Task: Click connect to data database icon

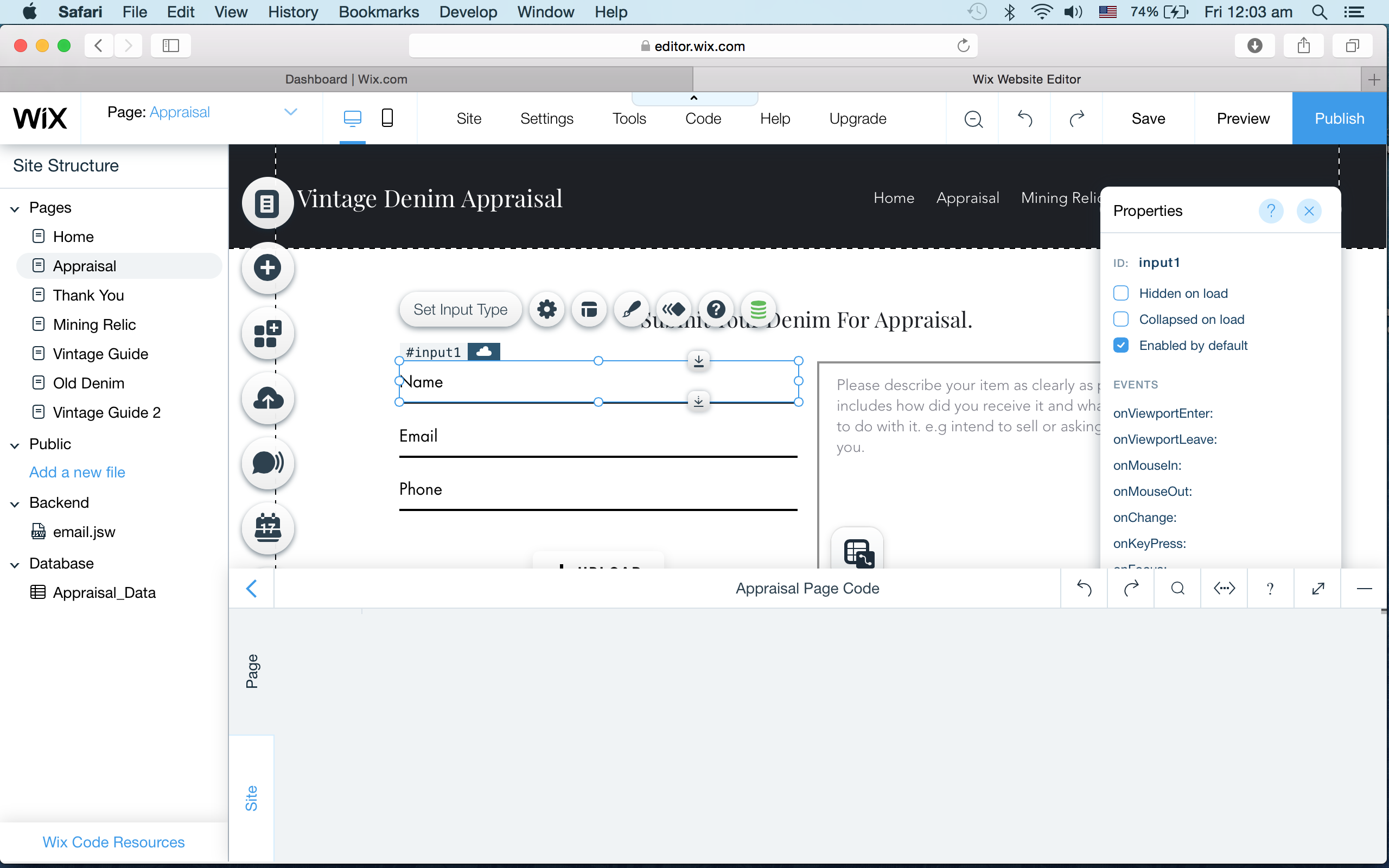Action: [757, 309]
